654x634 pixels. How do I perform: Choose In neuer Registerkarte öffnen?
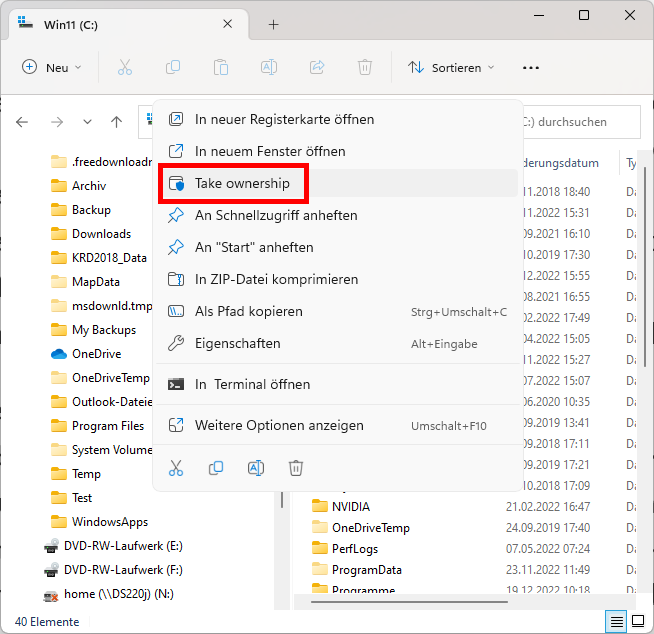point(284,119)
